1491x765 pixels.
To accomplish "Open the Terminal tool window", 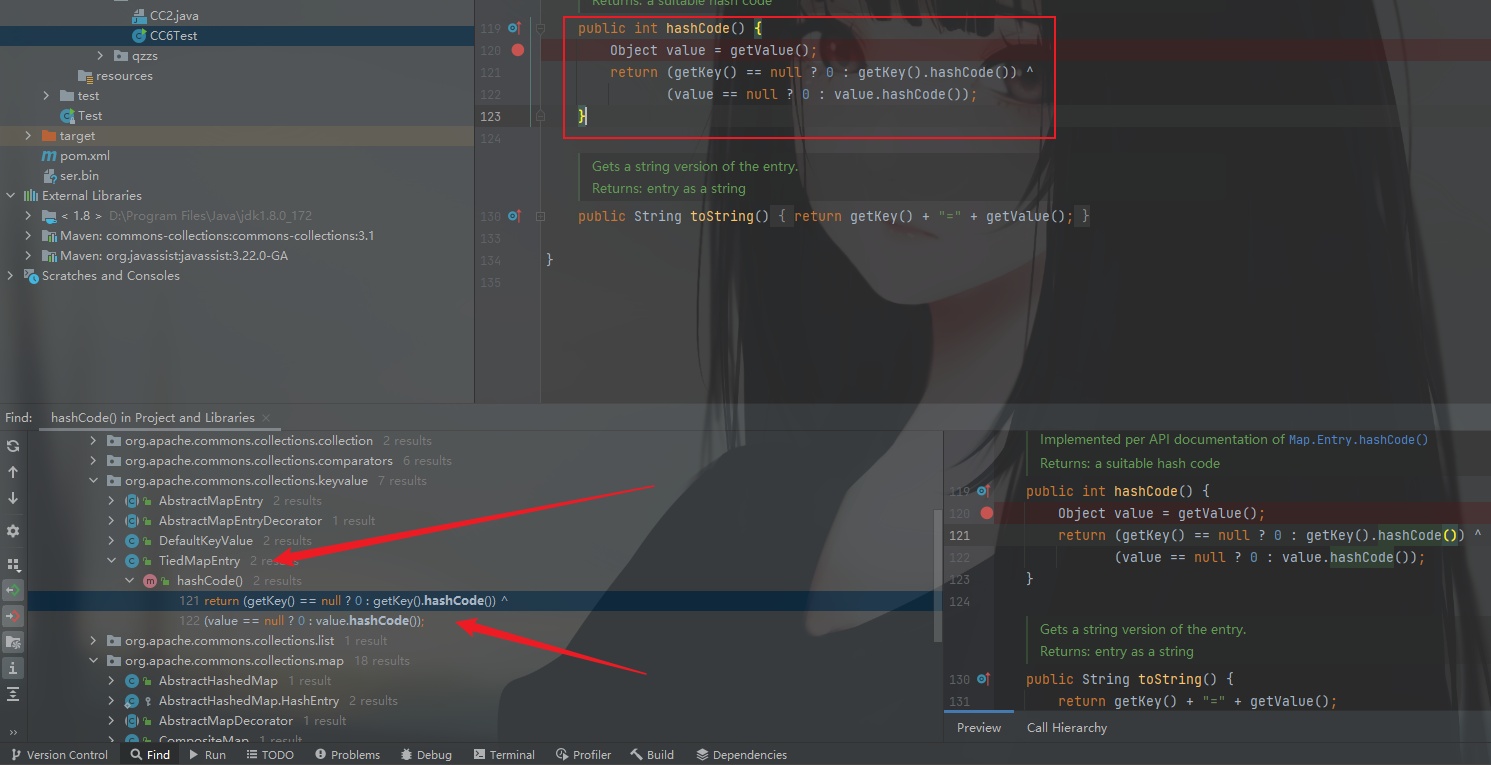I will 504,755.
